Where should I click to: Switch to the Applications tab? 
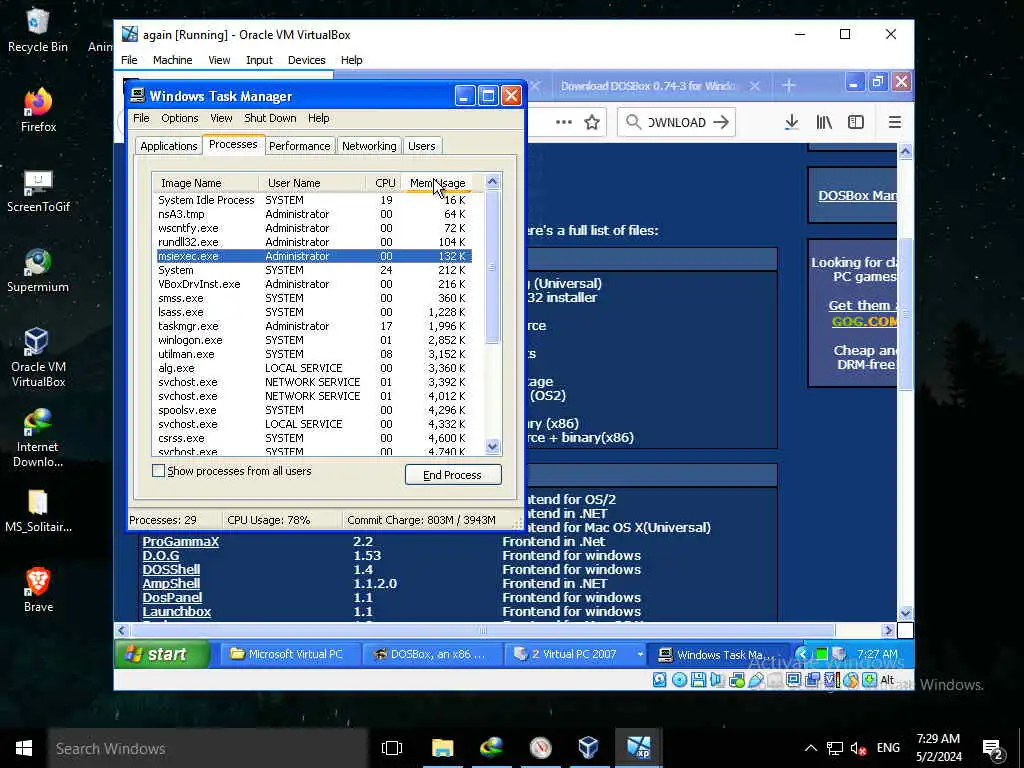tap(168, 146)
